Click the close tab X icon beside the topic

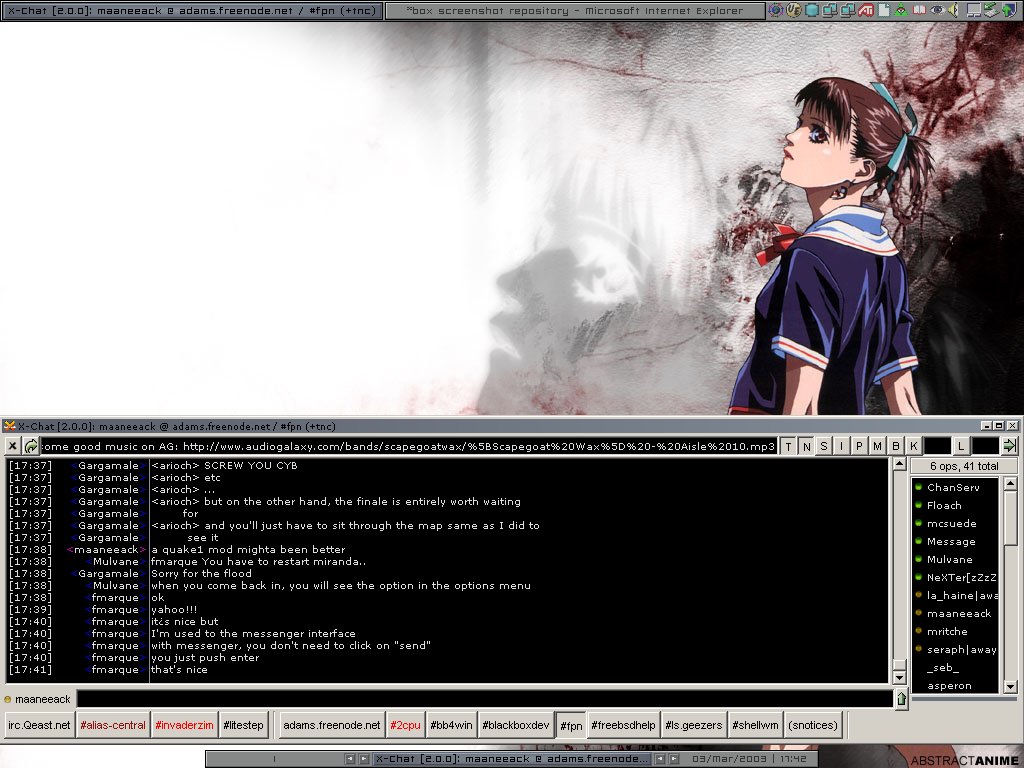coord(12,446)
